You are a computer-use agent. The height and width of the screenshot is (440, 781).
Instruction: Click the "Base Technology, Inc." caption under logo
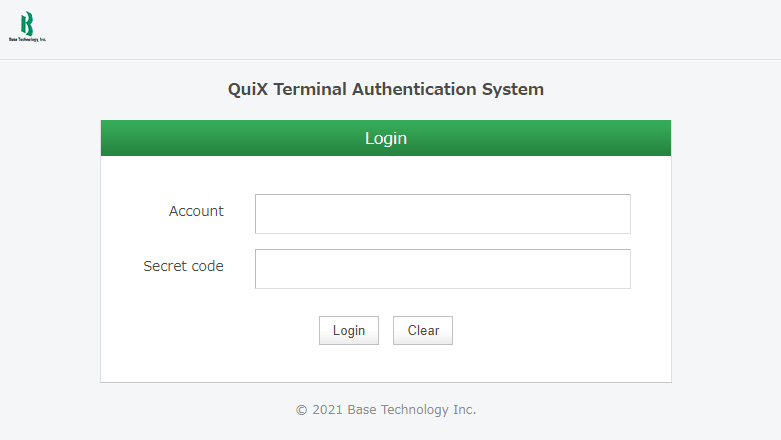(28, 40)
